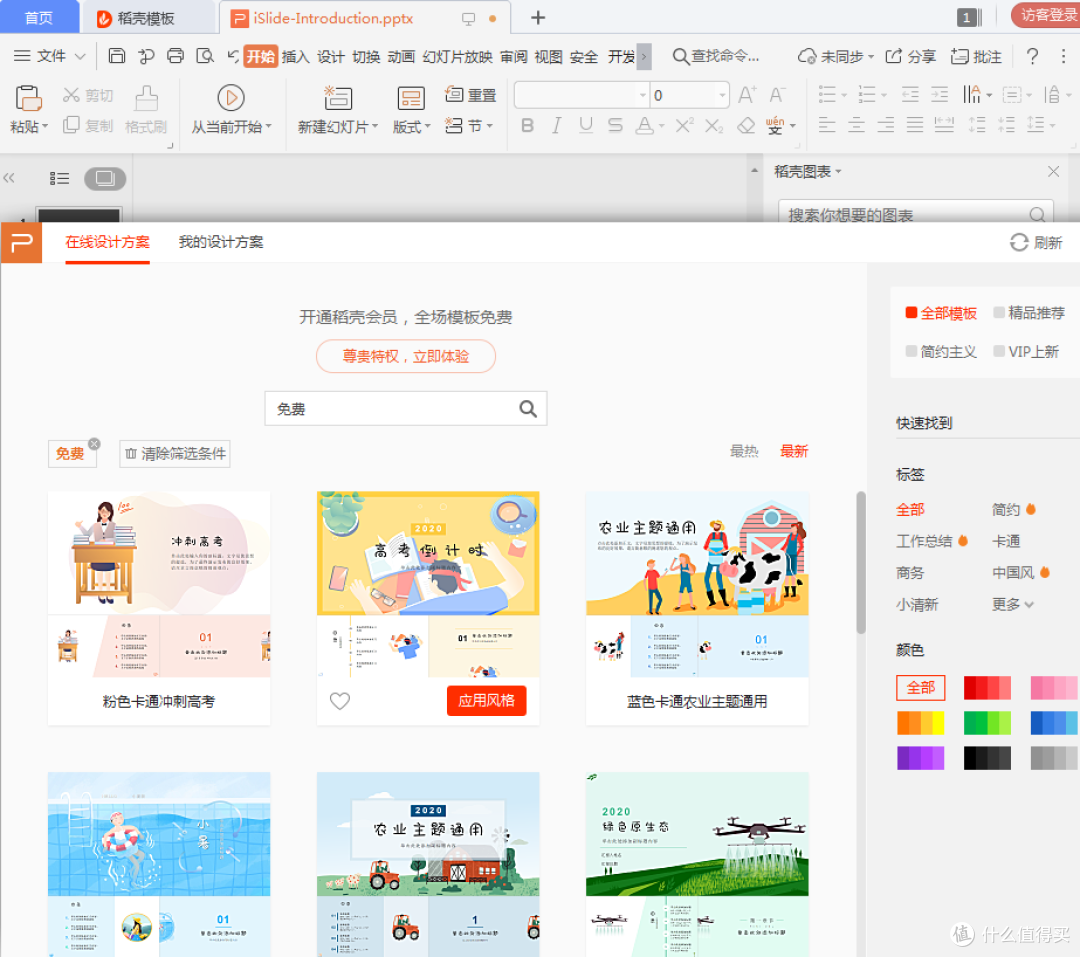Open the 动画 ribbon tab
Image resolution: width=1080 pixels, height=957 pixels.
tap(401, 56)
